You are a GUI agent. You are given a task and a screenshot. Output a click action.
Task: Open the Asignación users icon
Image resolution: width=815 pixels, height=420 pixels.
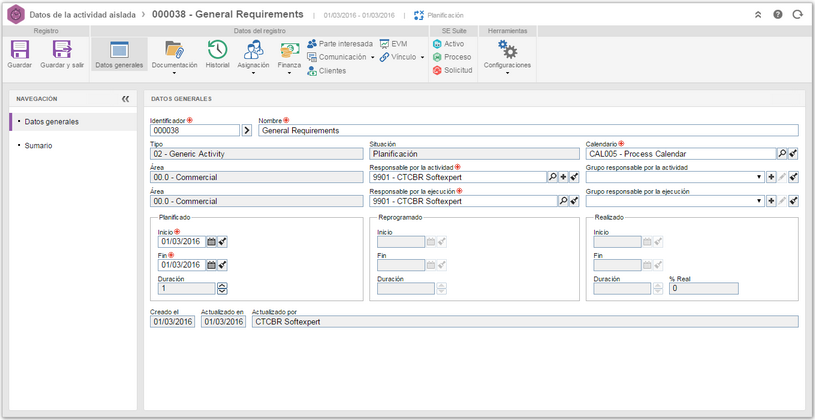click(254, 50)
